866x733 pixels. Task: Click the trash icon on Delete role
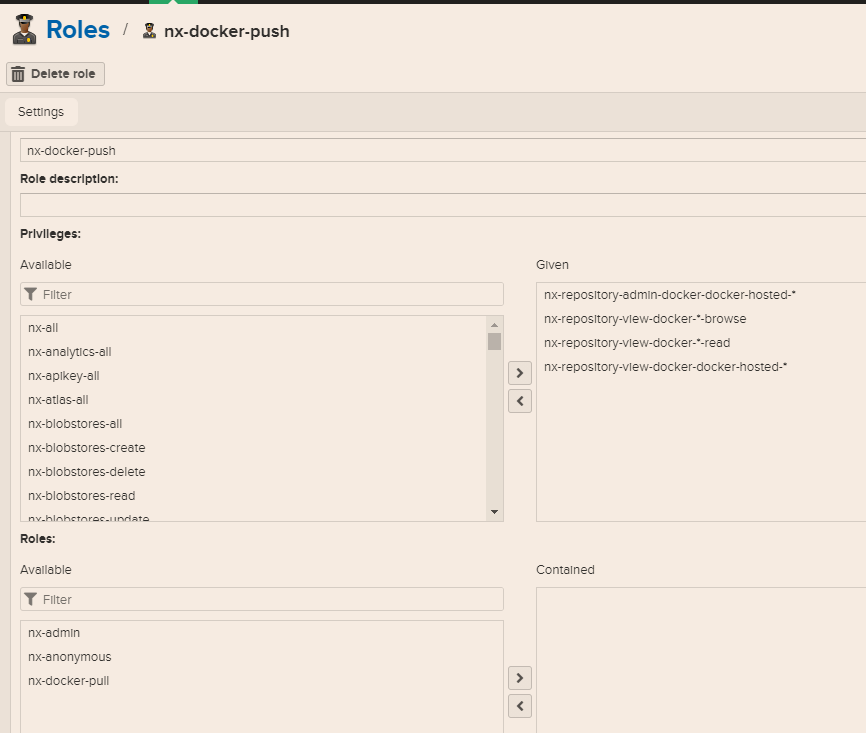point(18,74)
